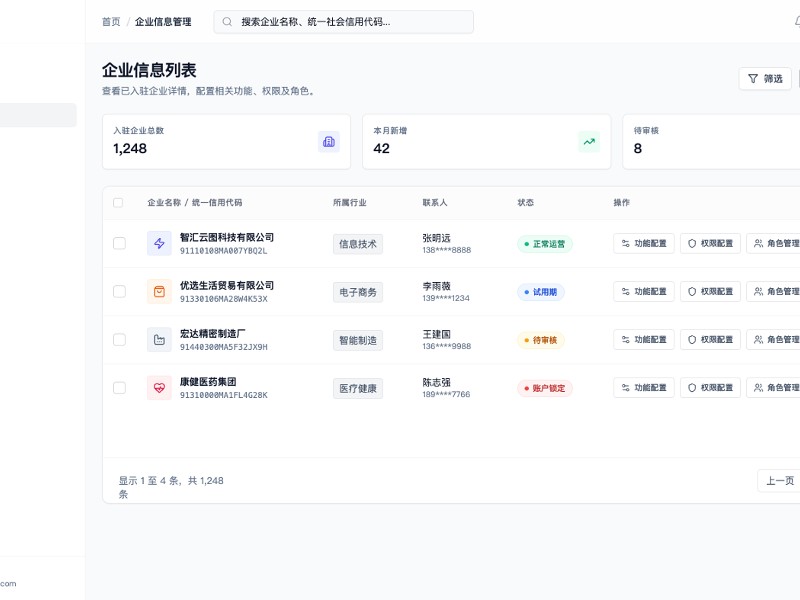The width and height of the screenshot is (800, 600).
Task: Click the shopping bag logo of 优选生活贸易有限公司
Action: [x=159, y=292]
